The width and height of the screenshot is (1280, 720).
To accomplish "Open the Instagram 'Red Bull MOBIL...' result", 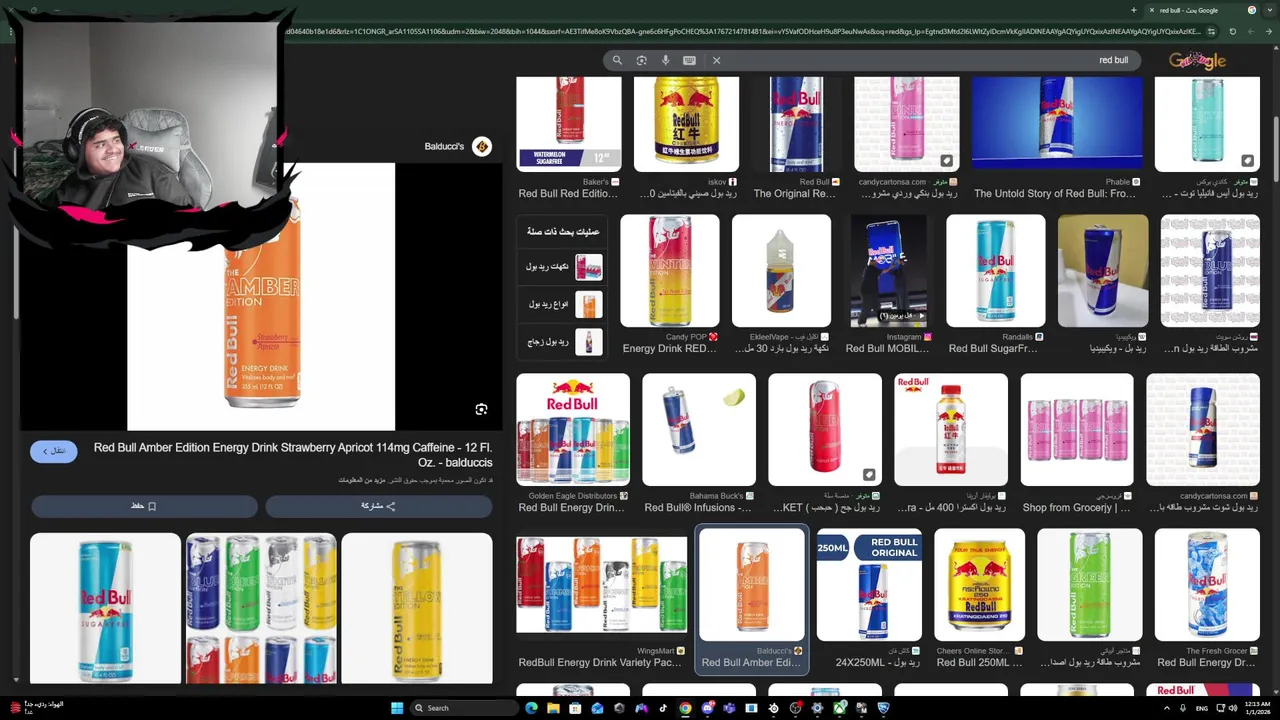I will (x=888, y=284).
